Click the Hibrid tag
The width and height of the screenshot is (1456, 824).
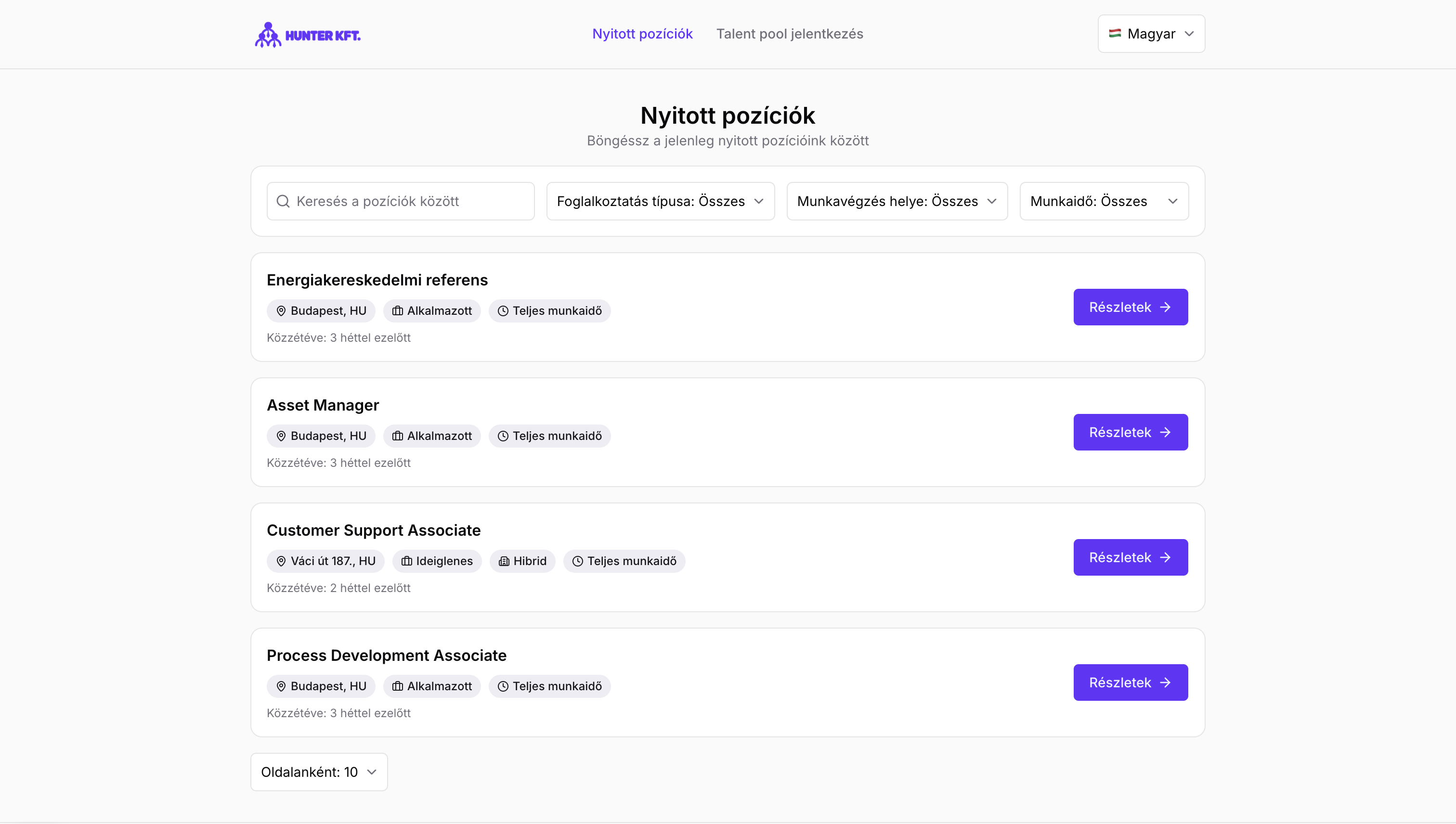click(522, 561)
